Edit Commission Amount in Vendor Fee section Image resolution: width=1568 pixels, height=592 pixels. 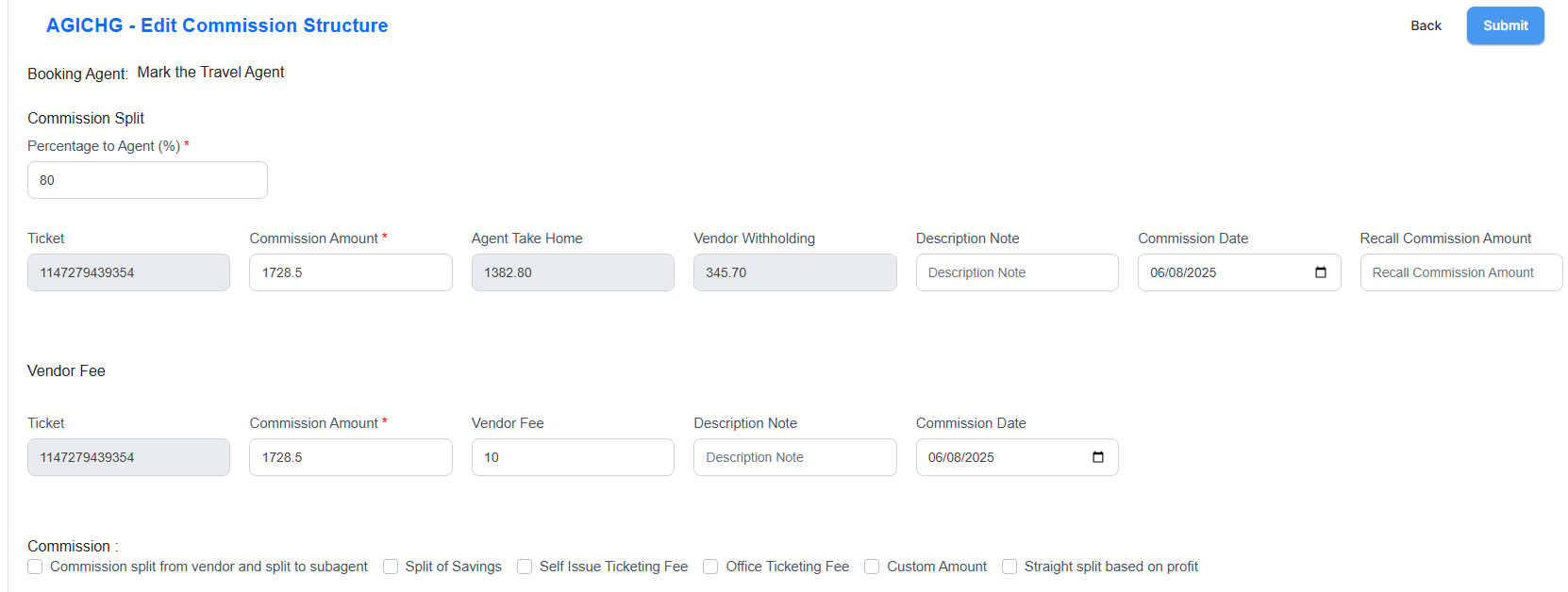351,457
